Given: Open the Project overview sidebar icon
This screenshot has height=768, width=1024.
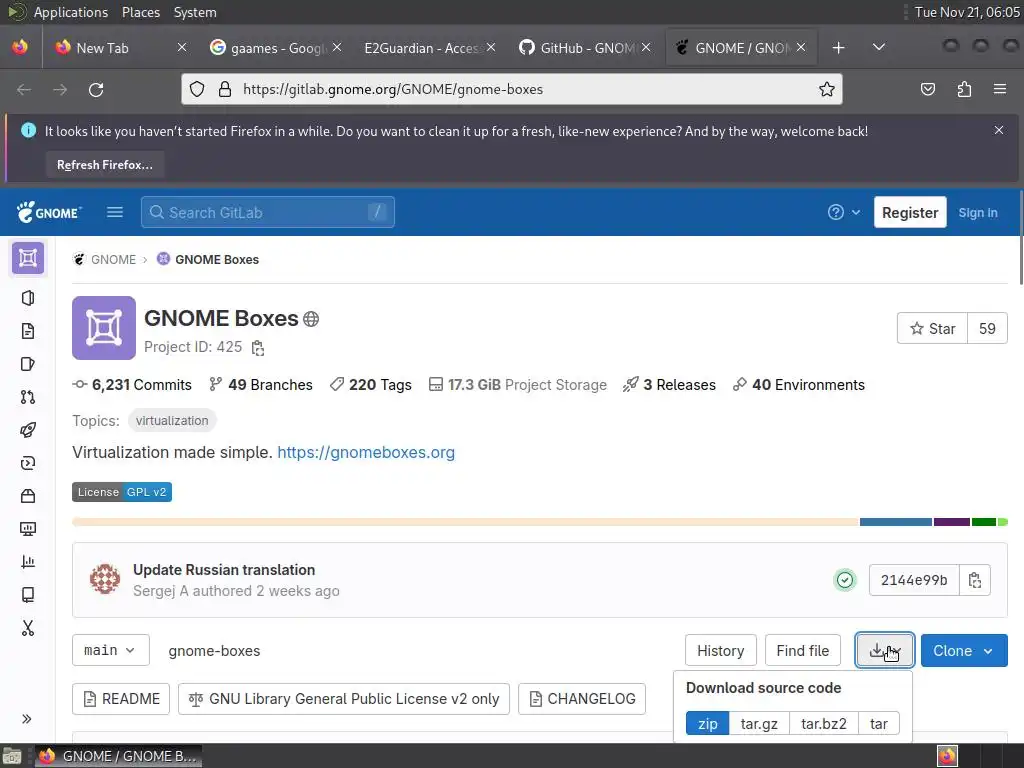Looking at the screenshot, I should click(27, 259).
